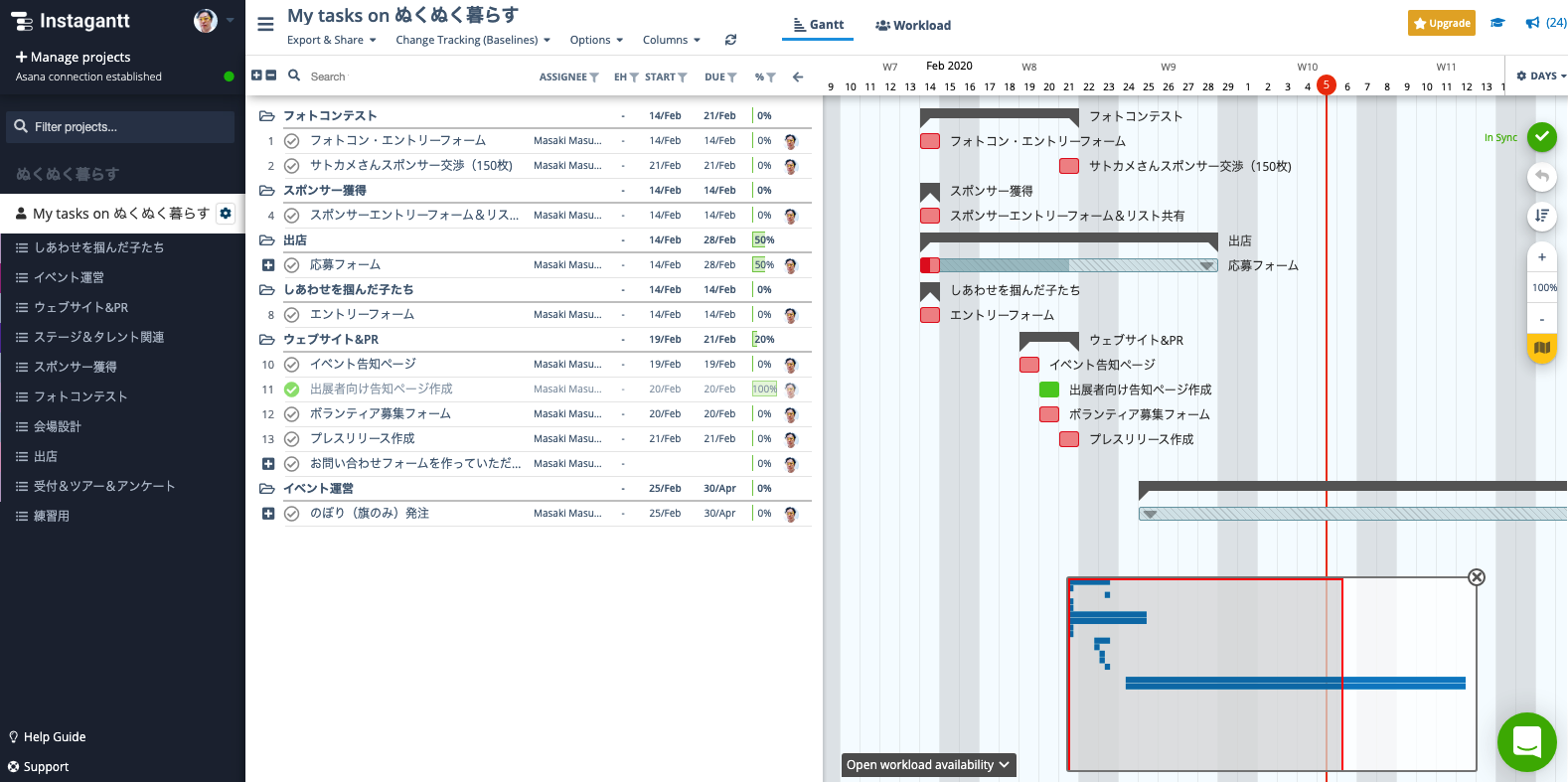The height and width of the screenshot is (782, 1568).
Task: Click the yellow map minimap icon
Action: pyautogui.click(x=1541, y=348)
